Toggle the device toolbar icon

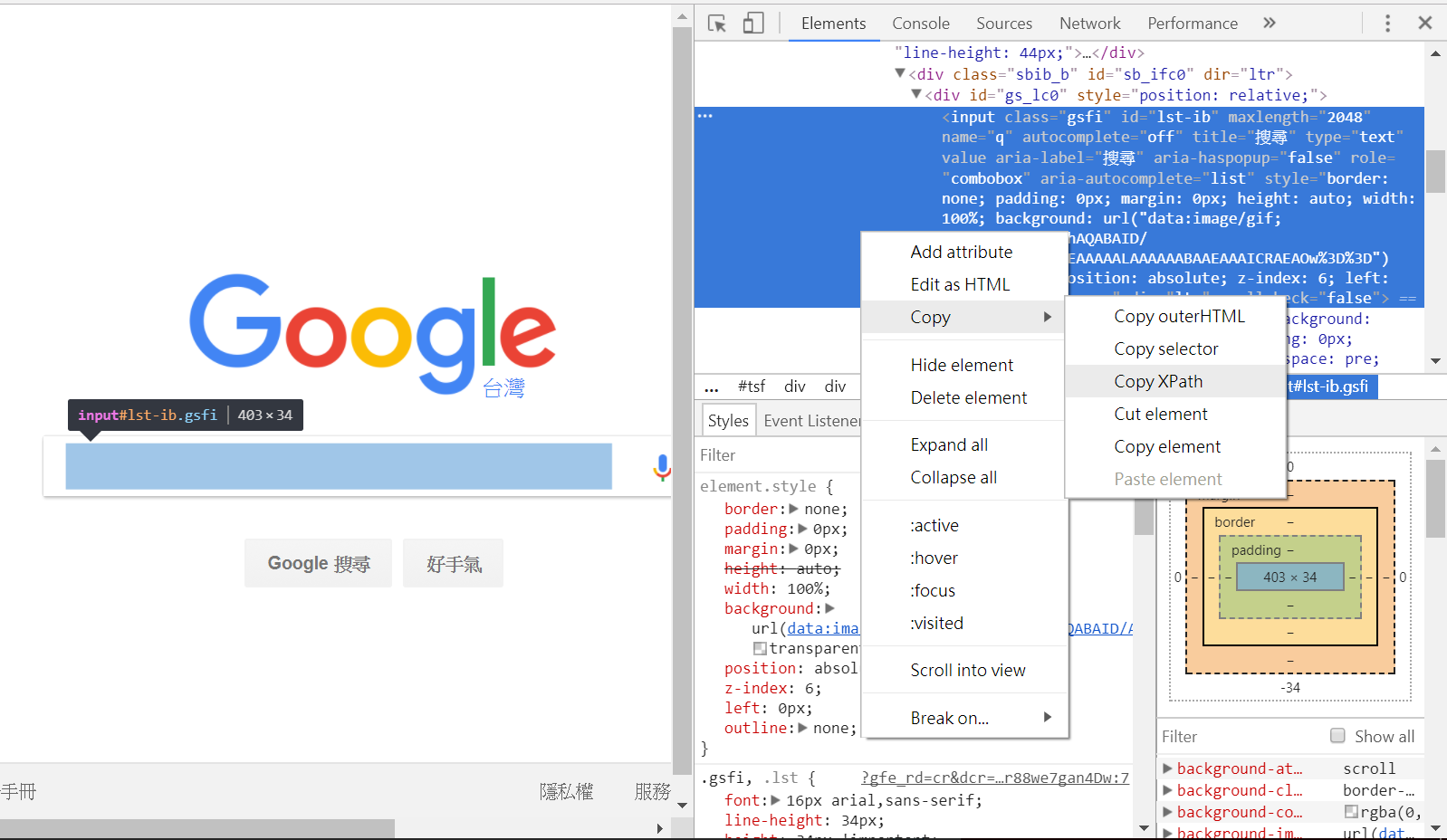[x=753, y=24]
